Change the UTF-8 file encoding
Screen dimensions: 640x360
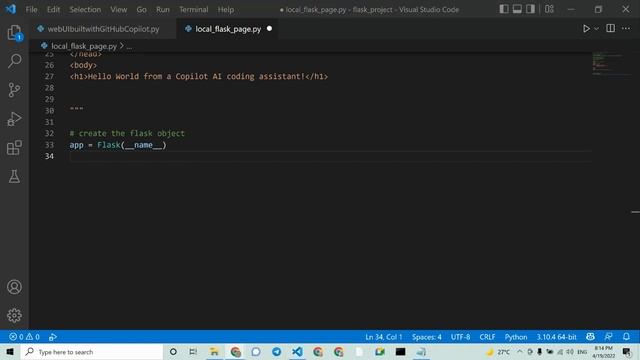pyautogui.click(x=460, y=337)
